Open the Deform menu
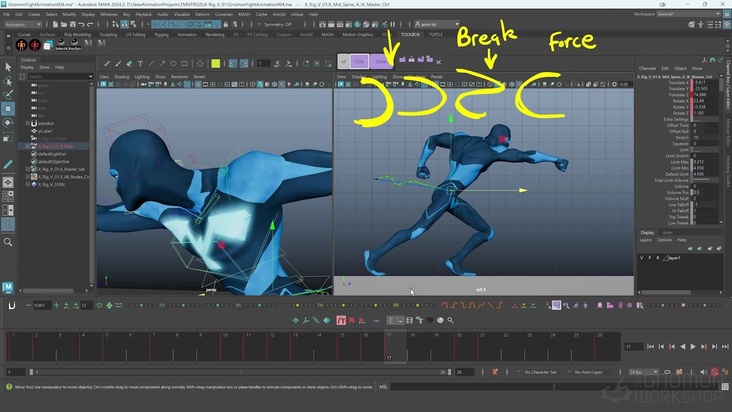Screen dimensions: 732x412 [202, 14]
